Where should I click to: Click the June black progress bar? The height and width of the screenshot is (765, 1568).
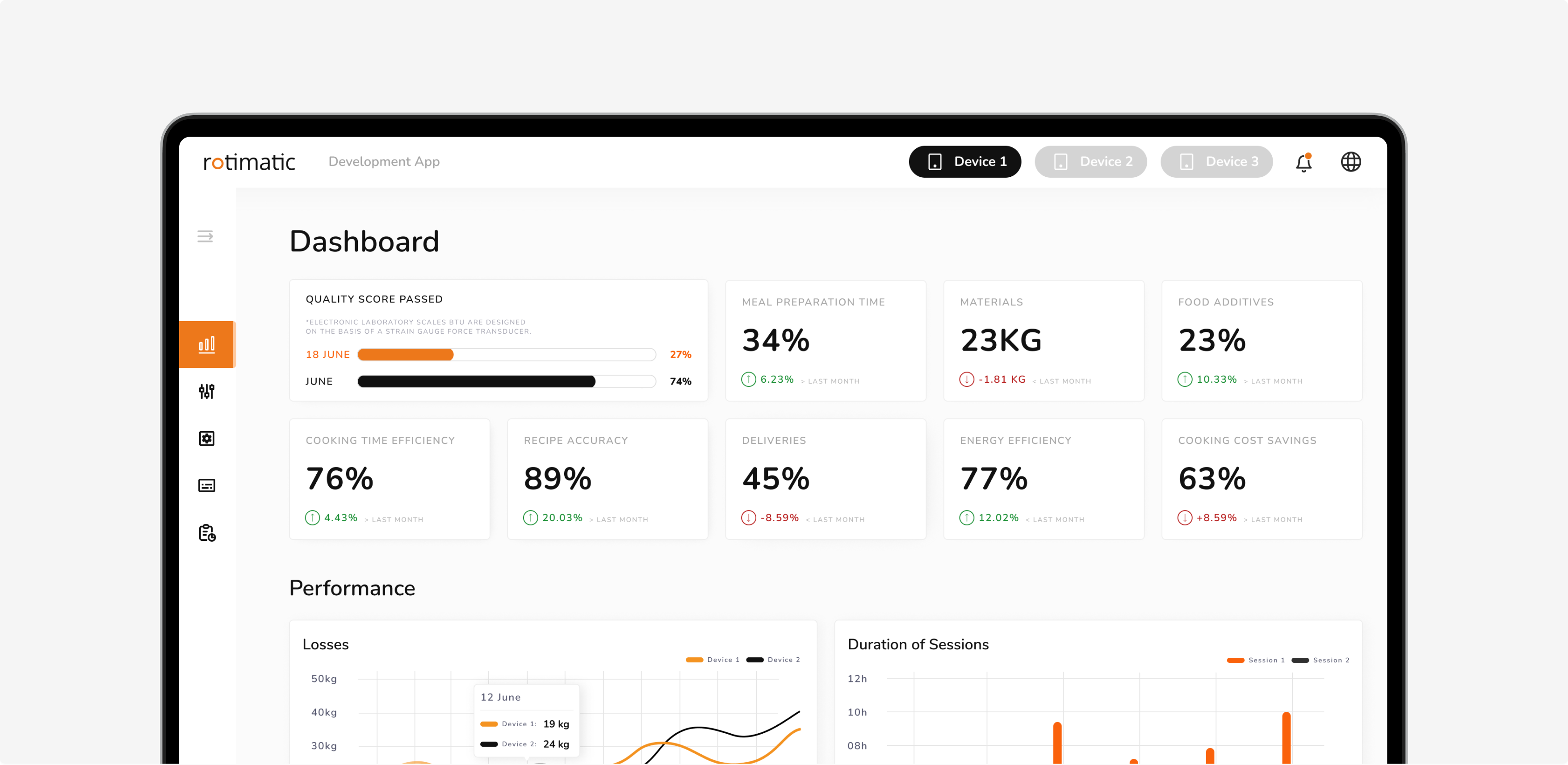coord(507,381)
